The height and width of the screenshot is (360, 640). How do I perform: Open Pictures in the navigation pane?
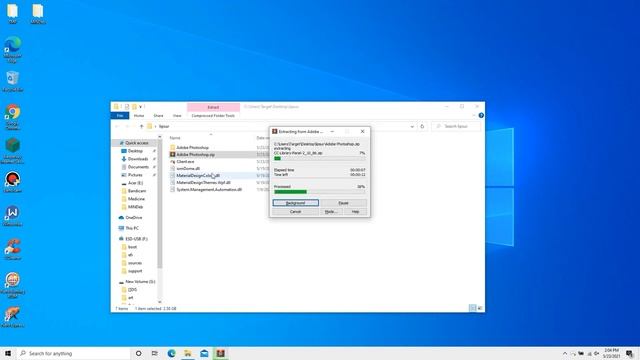click(135, 175)
